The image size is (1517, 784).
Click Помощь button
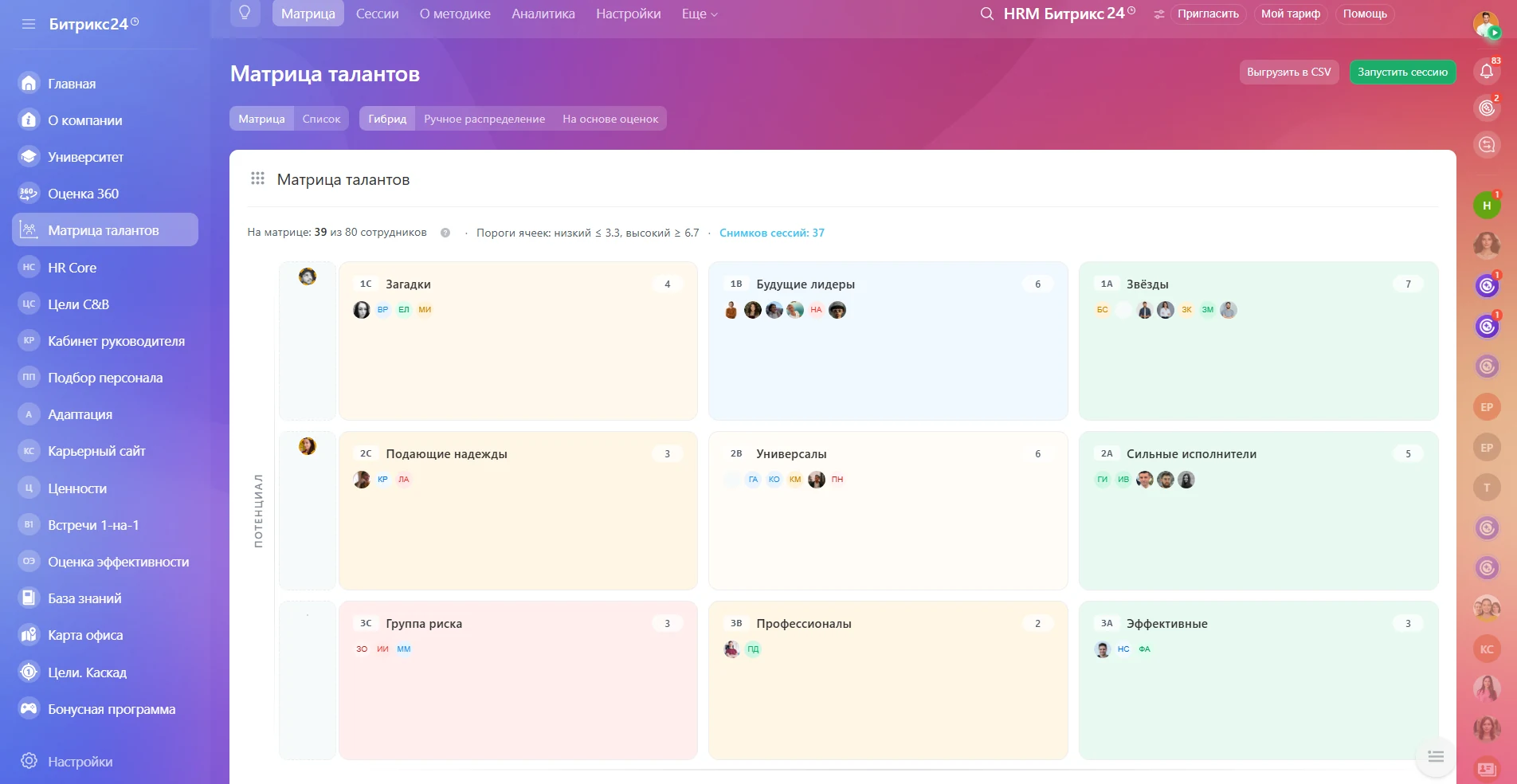coord(1365,14)
